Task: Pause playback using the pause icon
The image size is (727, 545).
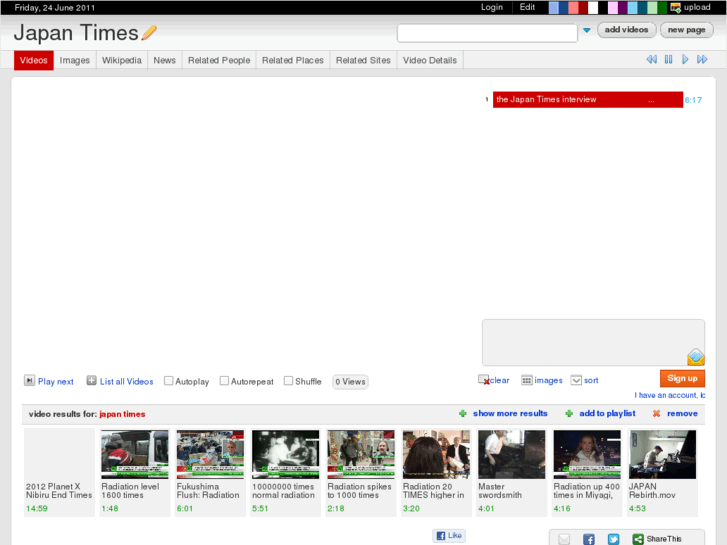Action: coord(669,59)
